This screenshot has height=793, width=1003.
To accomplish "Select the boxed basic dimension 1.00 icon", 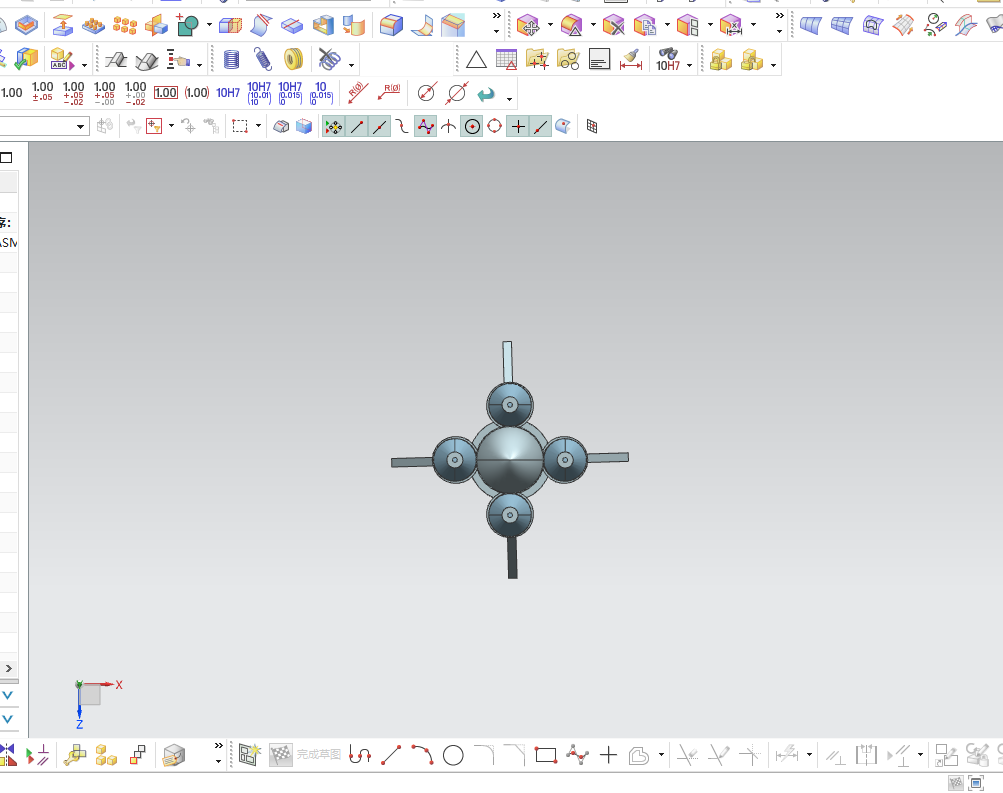I will [x=165, y=93].
